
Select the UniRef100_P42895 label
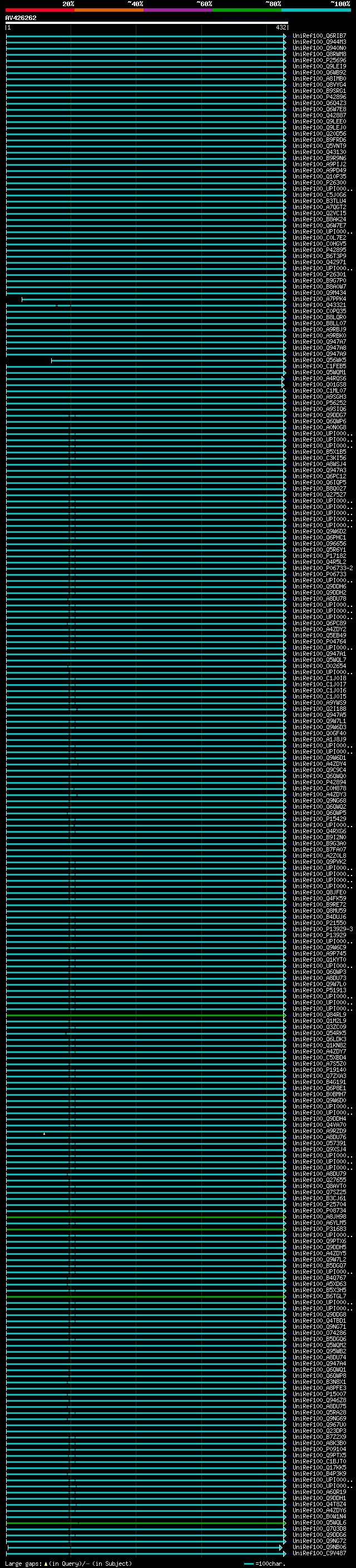pyautogui.click(x=319, y=250)
